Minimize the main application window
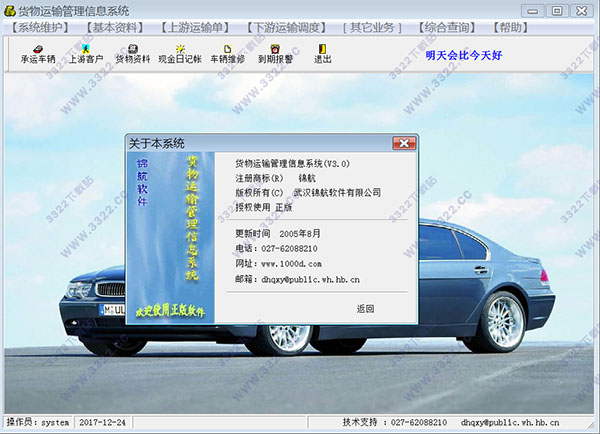Screen dimensions: 600x434 533,11
